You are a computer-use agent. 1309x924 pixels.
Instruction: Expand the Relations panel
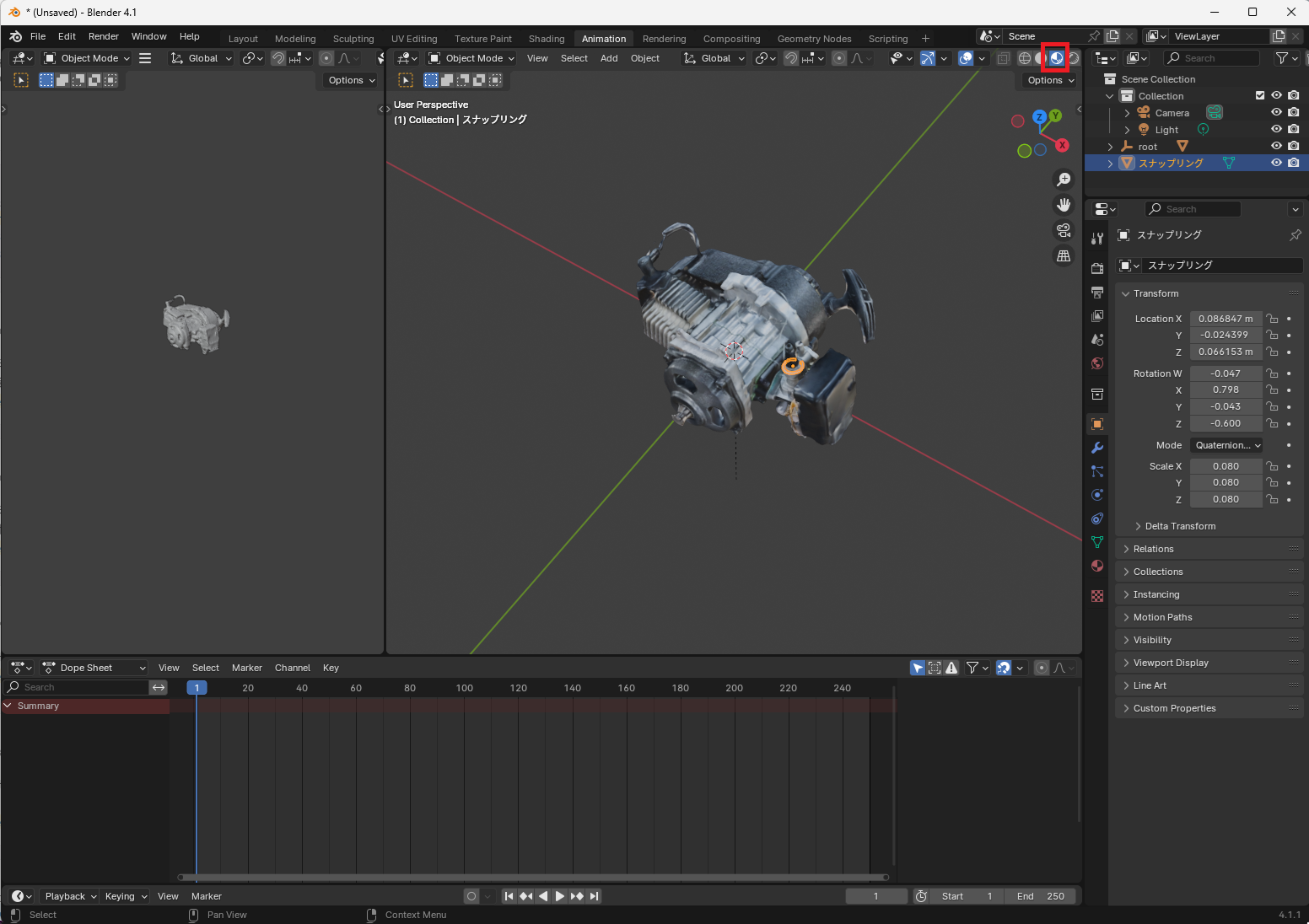tap(1153, 549)
